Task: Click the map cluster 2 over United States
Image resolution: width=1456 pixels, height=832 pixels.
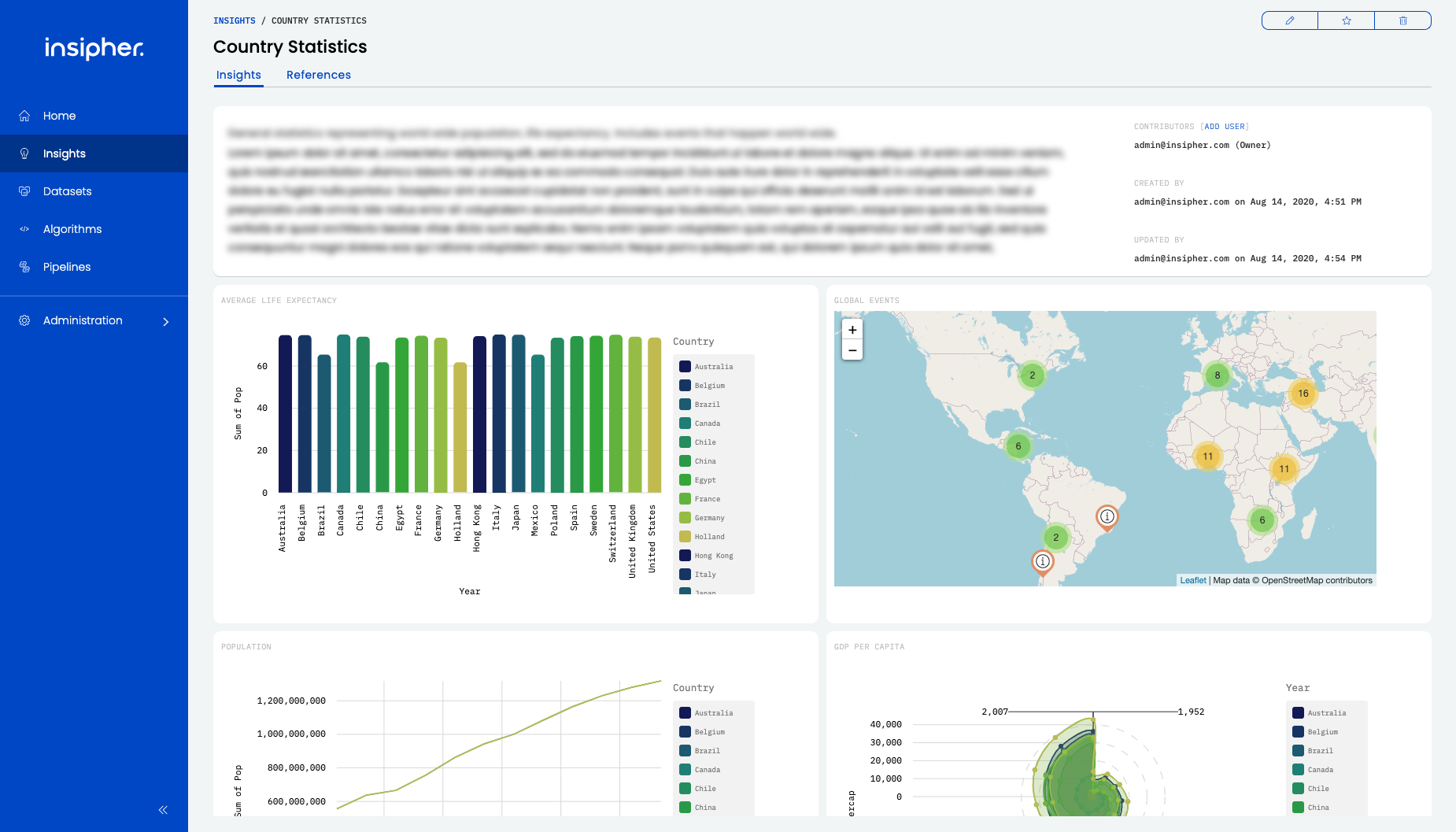Action: 1033,375
